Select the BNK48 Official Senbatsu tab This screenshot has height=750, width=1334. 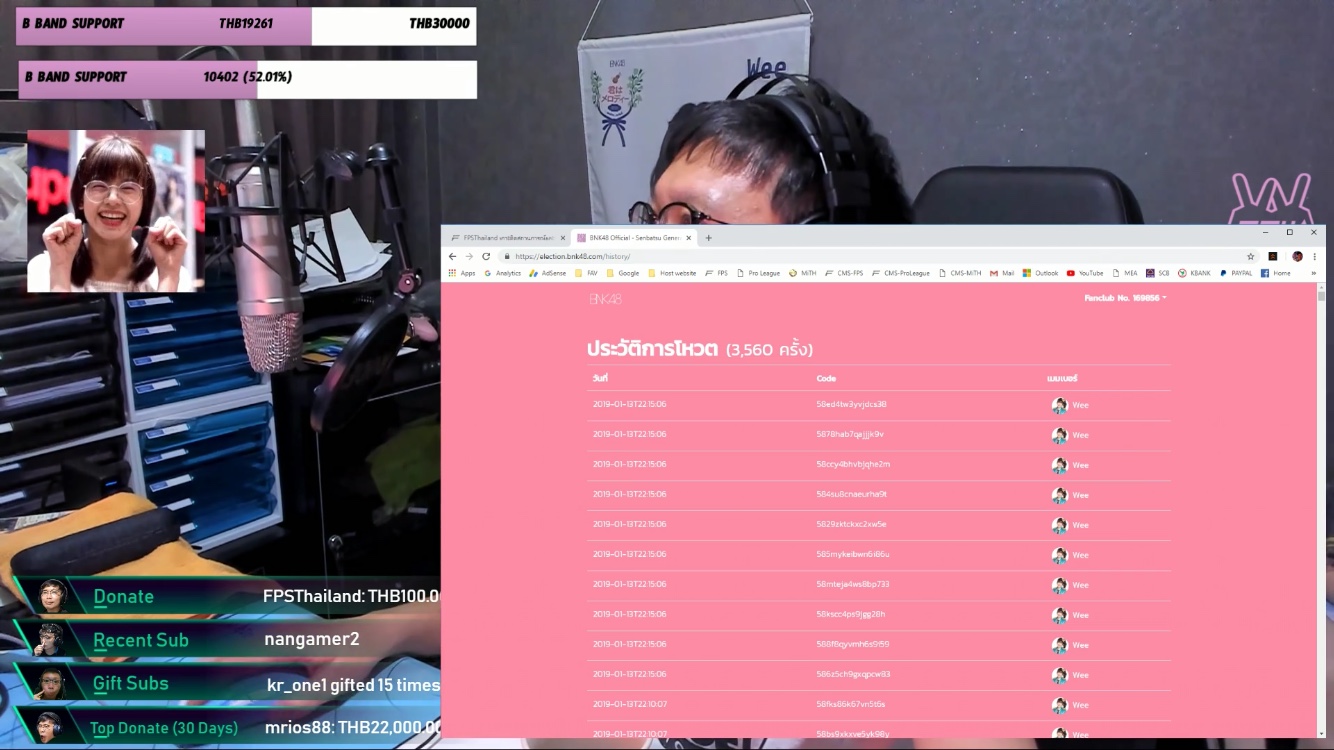point(634,238)
